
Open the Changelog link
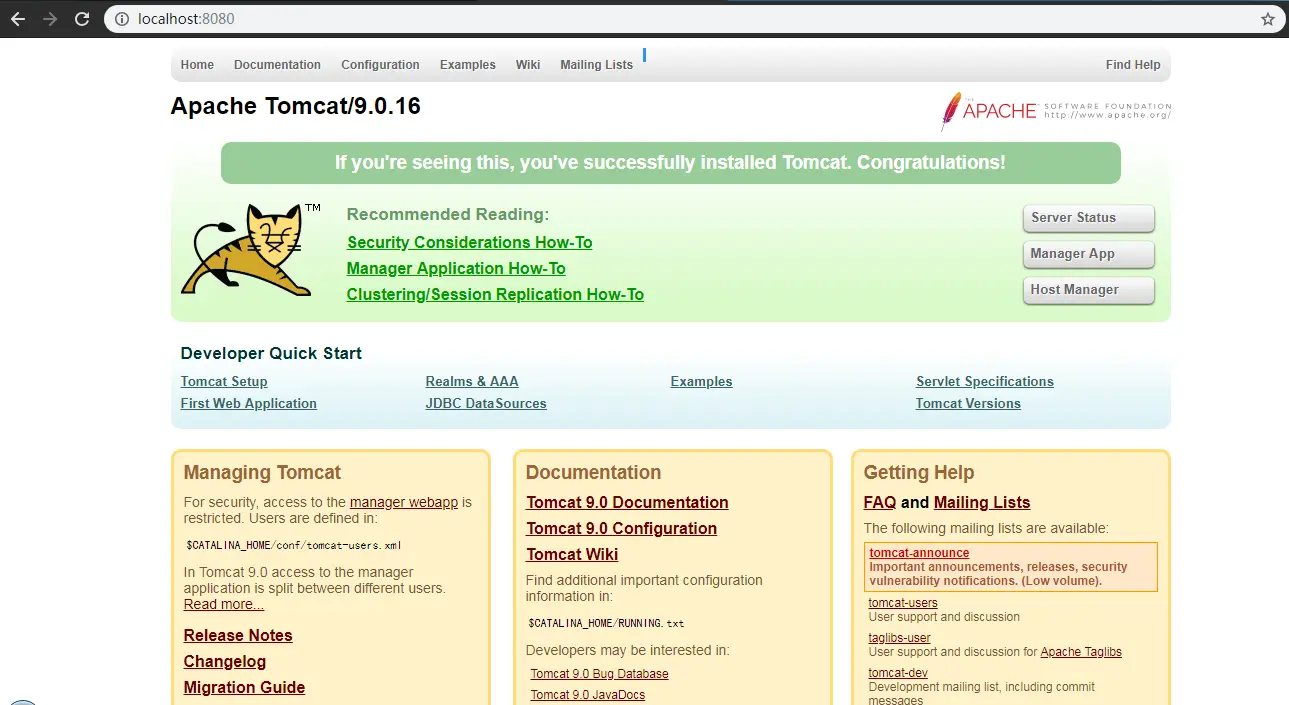click(225, 662)
